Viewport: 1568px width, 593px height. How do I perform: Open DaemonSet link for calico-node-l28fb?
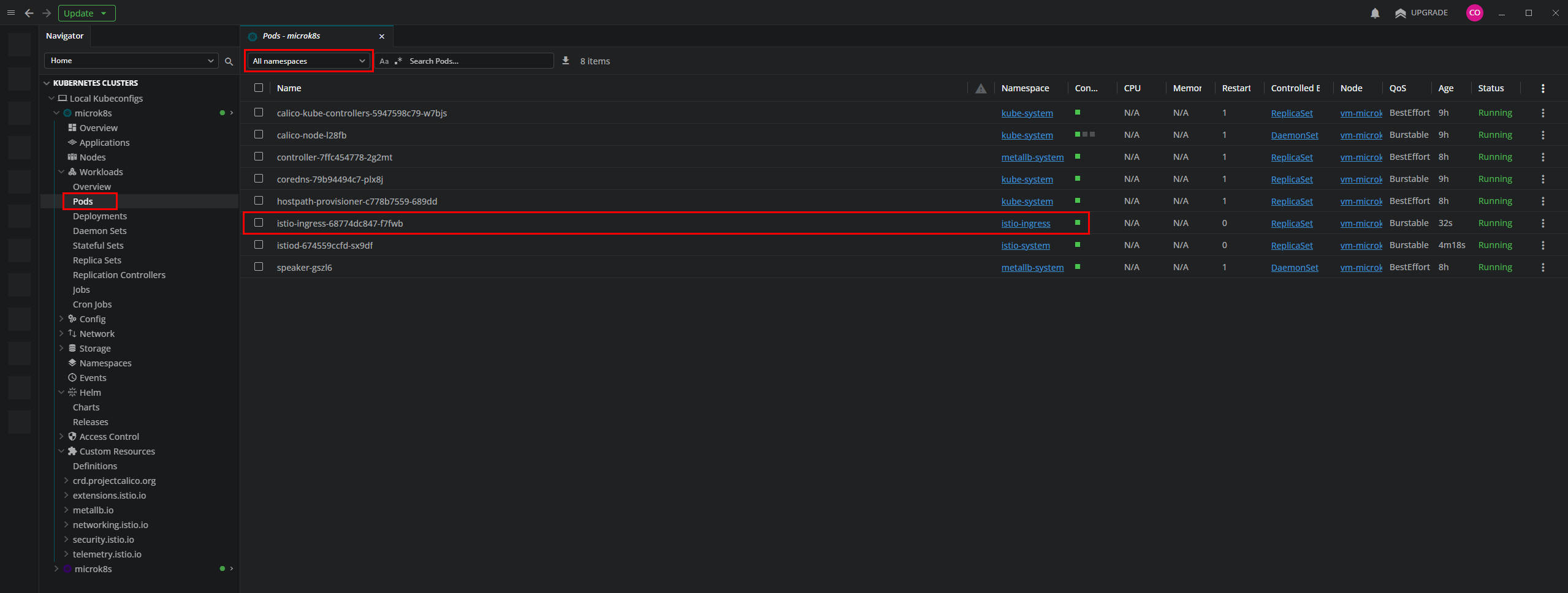pos(1295,135)
